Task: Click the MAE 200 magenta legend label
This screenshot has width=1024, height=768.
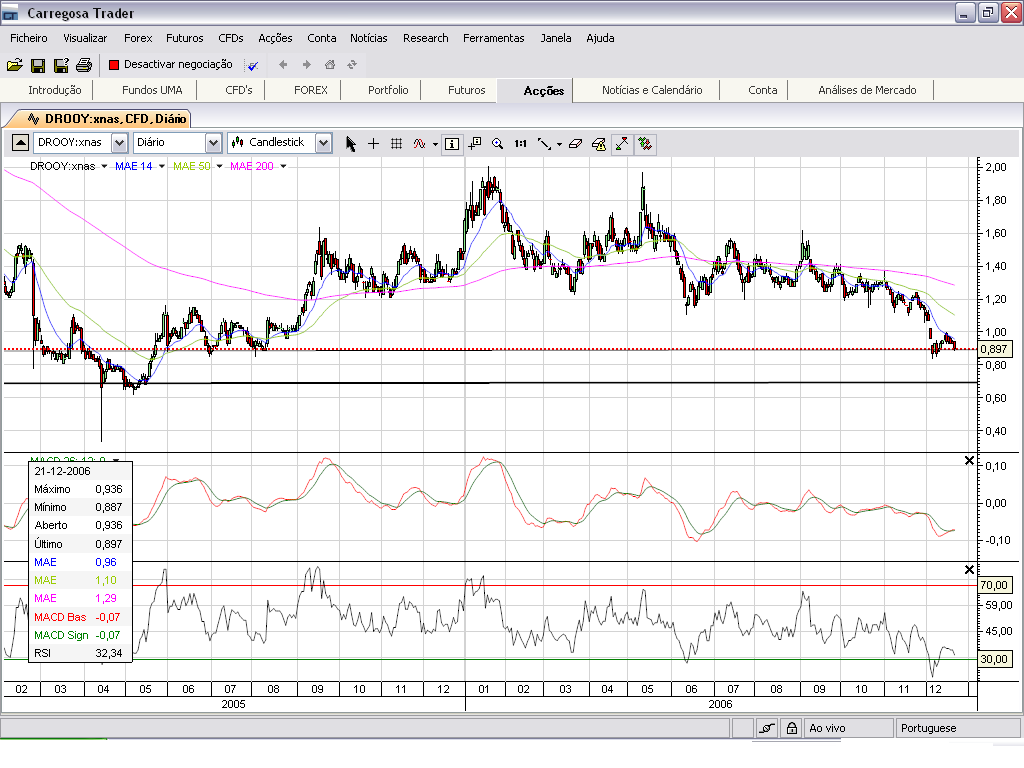Action: [252, 166]
